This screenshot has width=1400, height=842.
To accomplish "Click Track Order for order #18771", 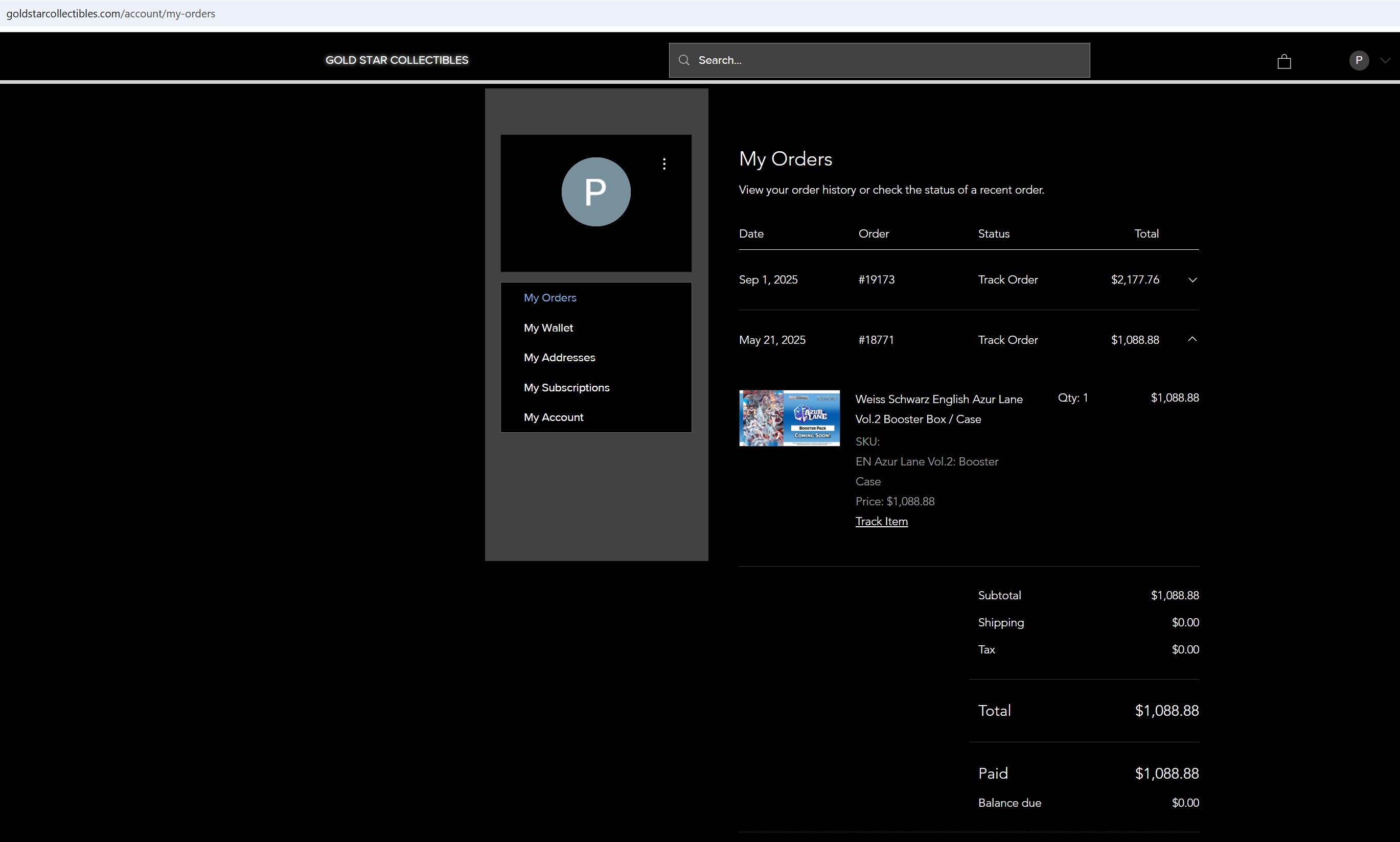I will point(1007,340).
